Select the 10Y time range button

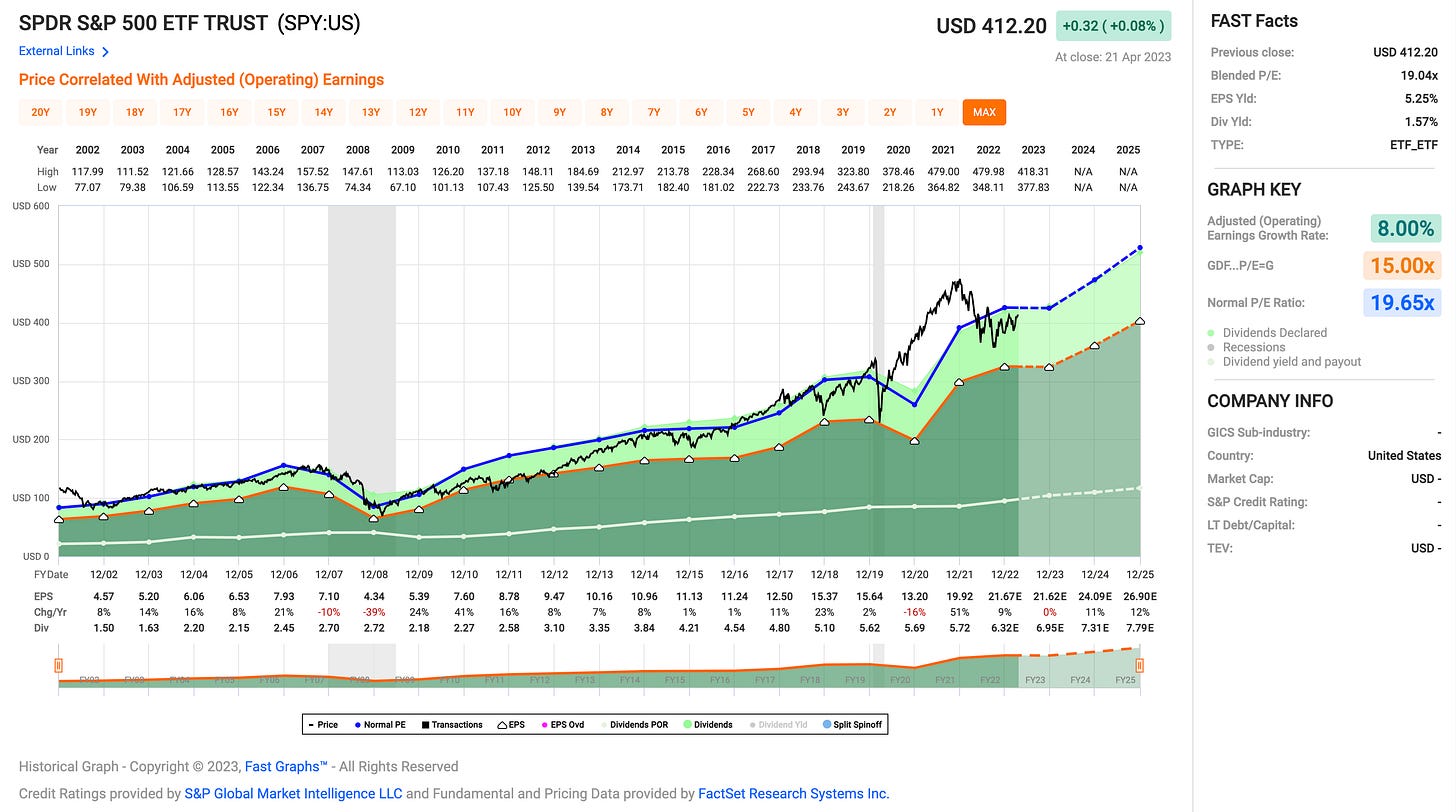pos(512,112)
